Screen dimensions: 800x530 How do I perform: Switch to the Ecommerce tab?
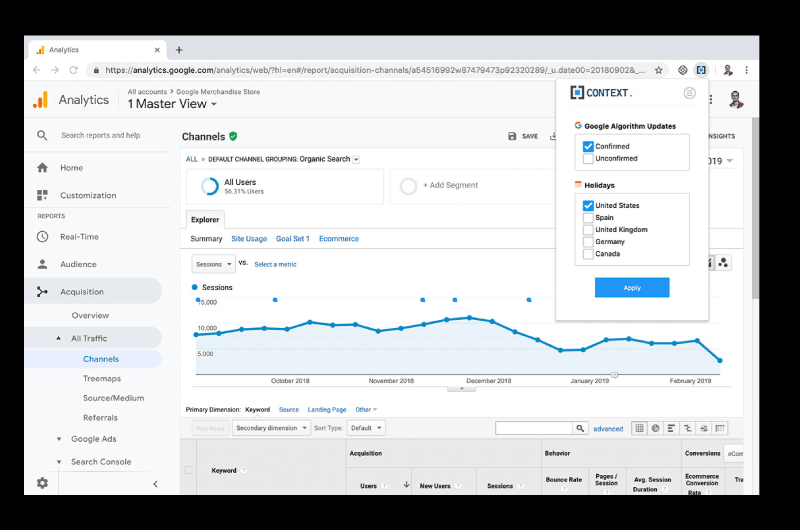pos(339,239)
